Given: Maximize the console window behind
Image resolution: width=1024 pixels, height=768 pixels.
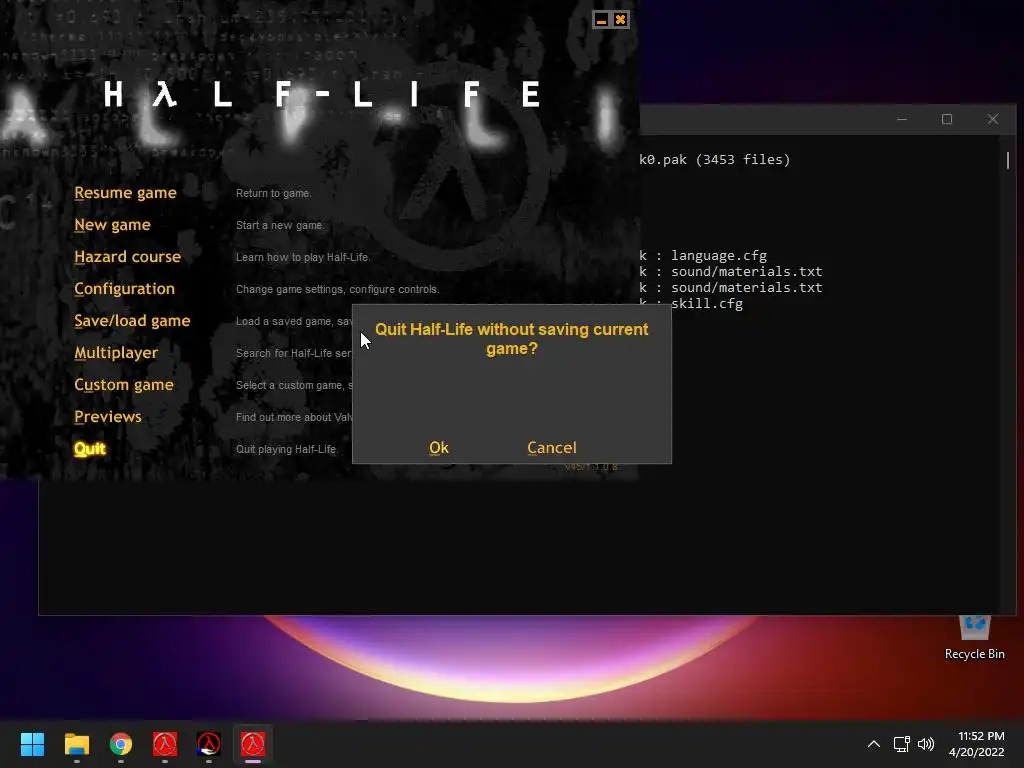Looking at the screenshot, I should coord(947,119).
